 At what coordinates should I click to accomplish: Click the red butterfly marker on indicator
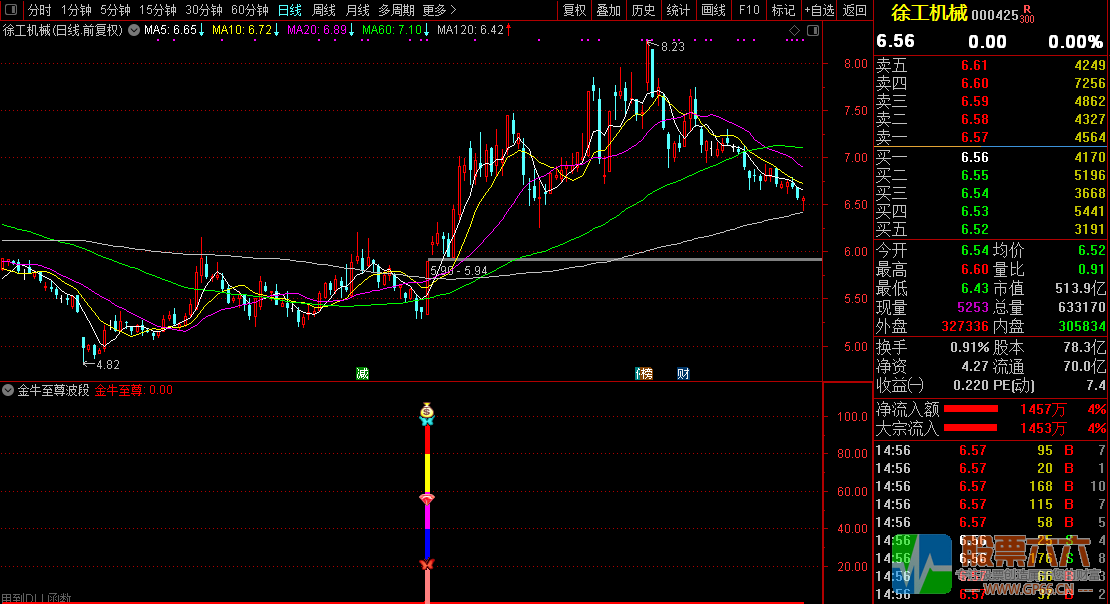tap(427, 565)
